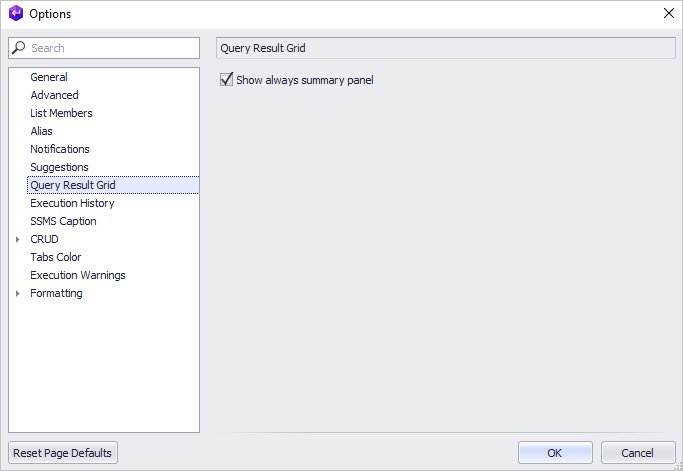Open Execution Warnings settings

point(78,275)
